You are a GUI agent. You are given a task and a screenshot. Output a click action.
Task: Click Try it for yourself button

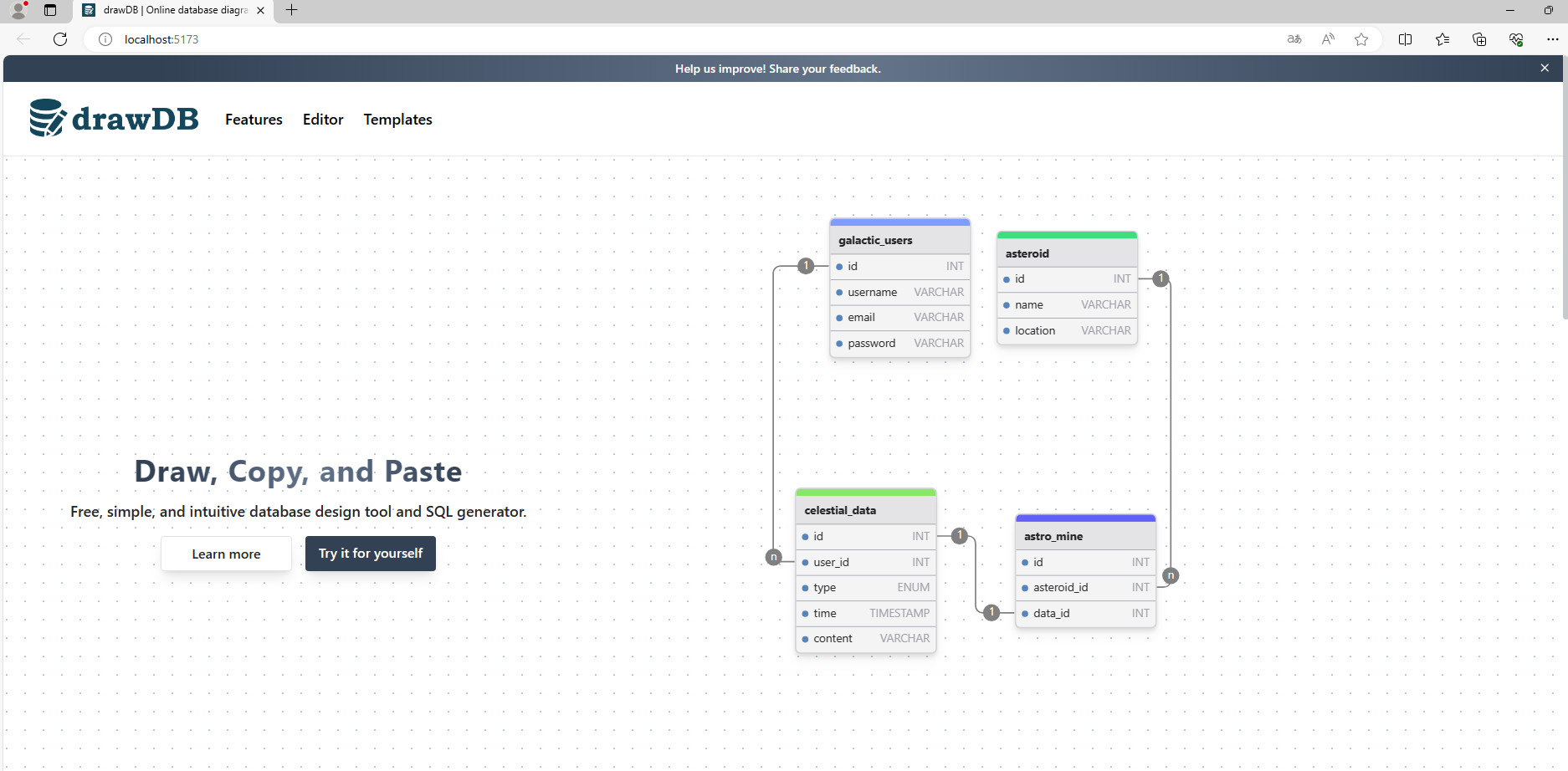(371, 554)
